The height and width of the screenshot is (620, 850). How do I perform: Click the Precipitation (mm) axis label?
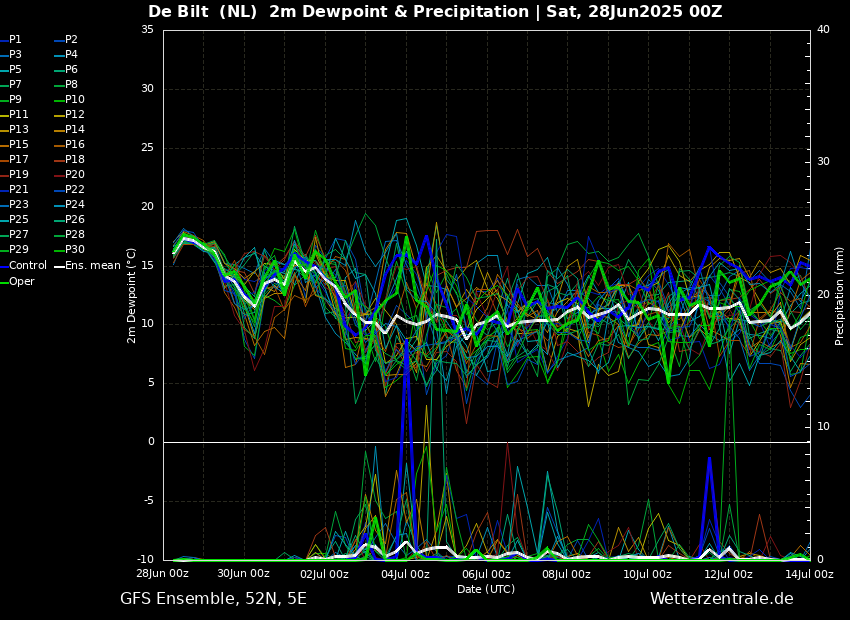tap(839, 295)
